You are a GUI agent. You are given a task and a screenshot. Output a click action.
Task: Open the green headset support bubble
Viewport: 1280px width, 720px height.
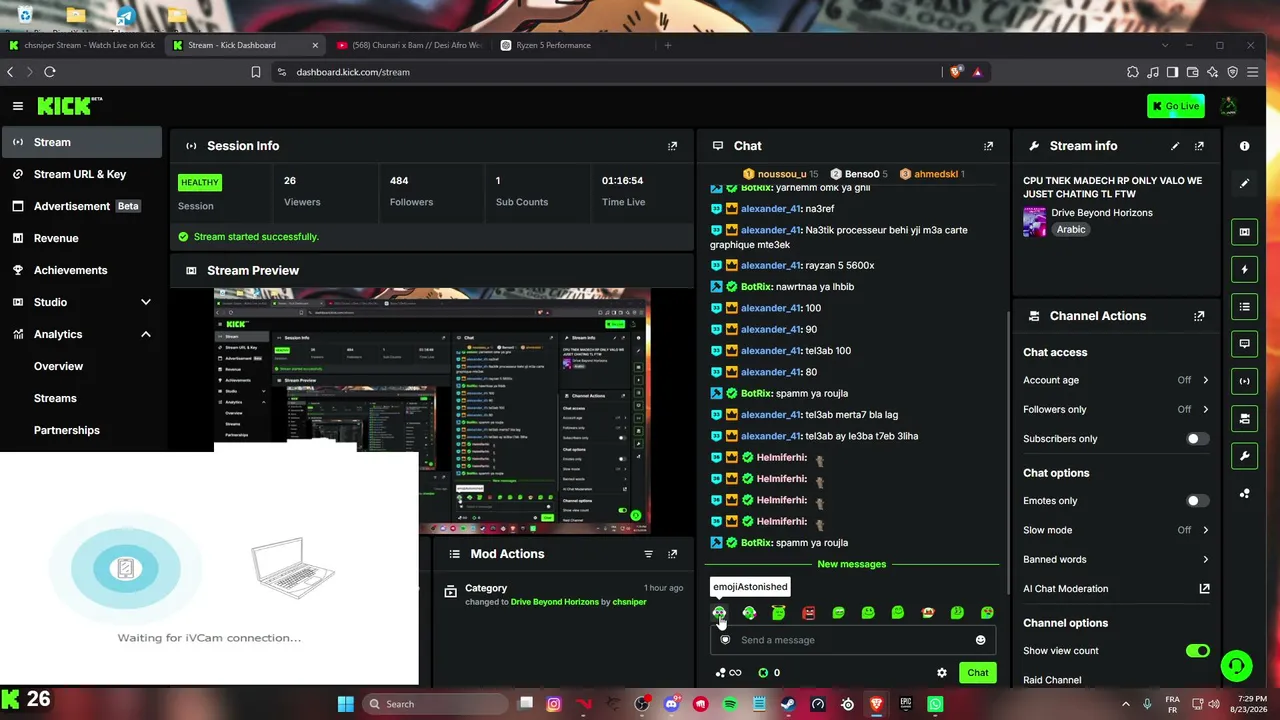[x=1237, y=665]
